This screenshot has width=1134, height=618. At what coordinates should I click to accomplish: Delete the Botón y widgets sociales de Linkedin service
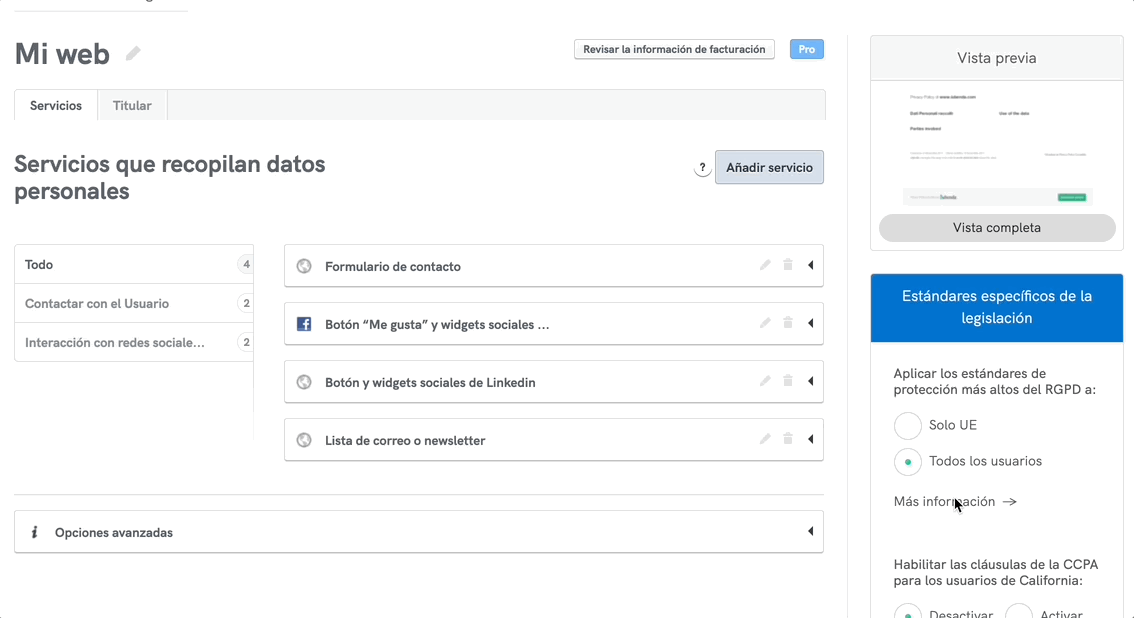coord(787,381)
